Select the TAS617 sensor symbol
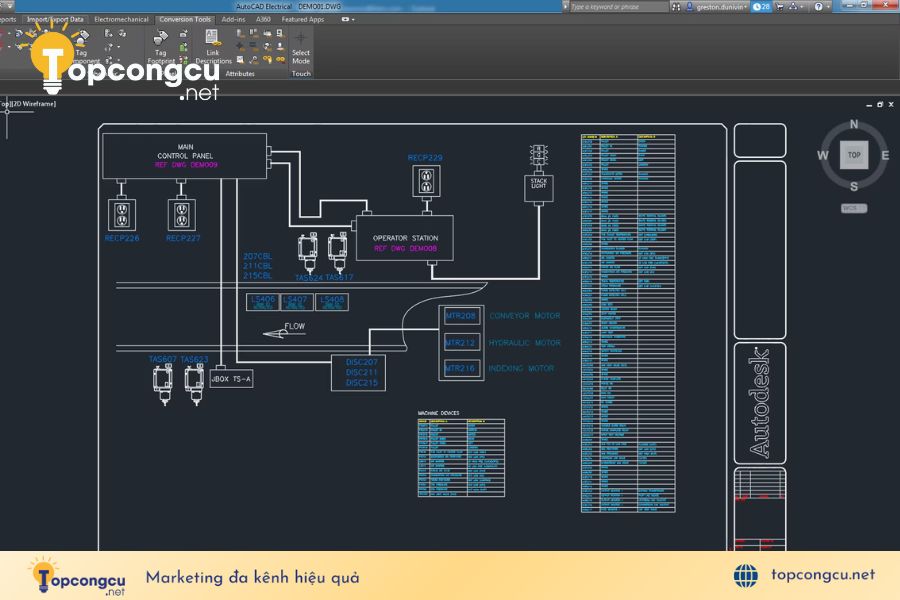This screenshot has width=900, height=600. [338, 253]
